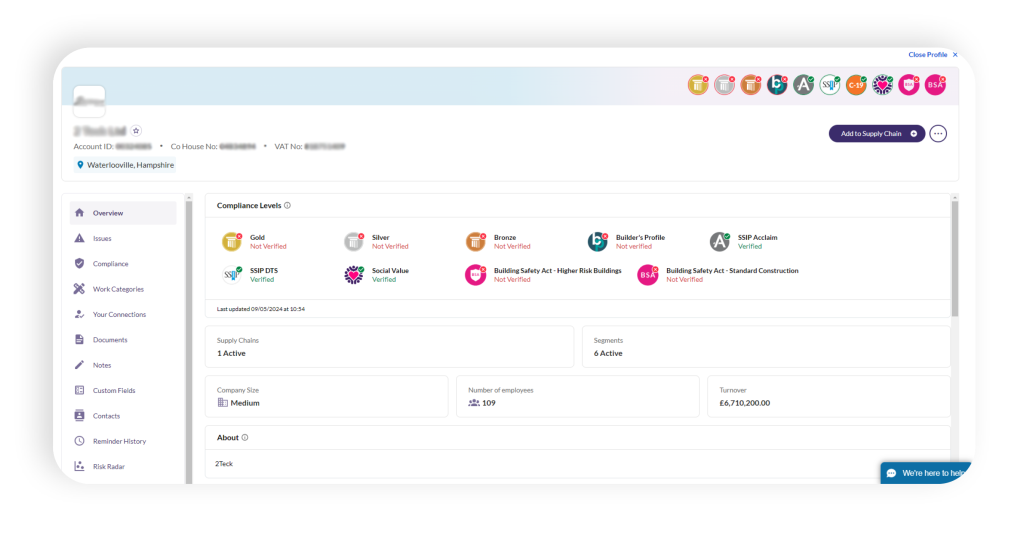Click the Compliance Levels info icon

point(288,206)
